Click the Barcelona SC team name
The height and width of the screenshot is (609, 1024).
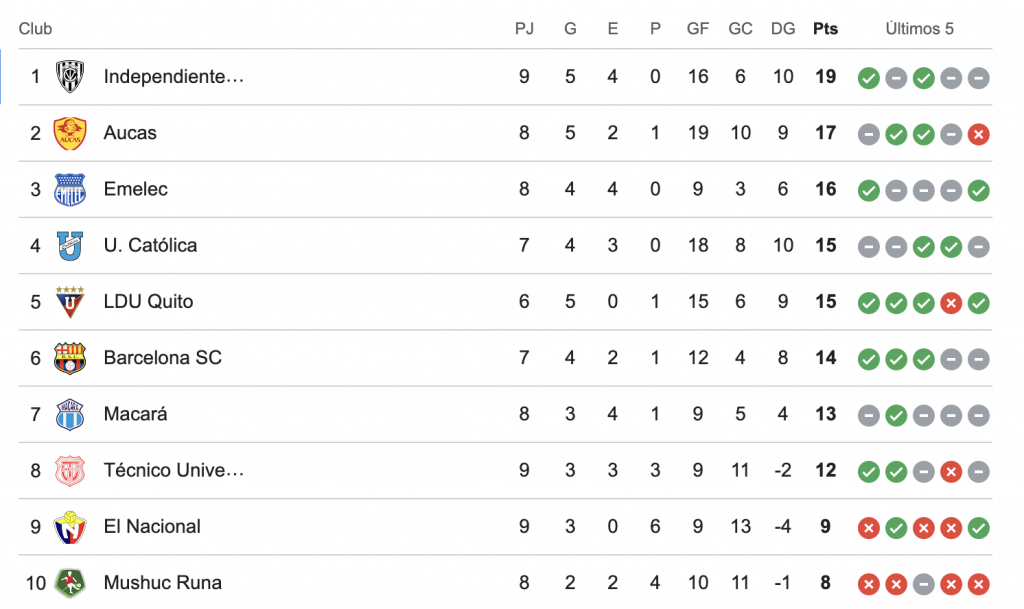162,358
